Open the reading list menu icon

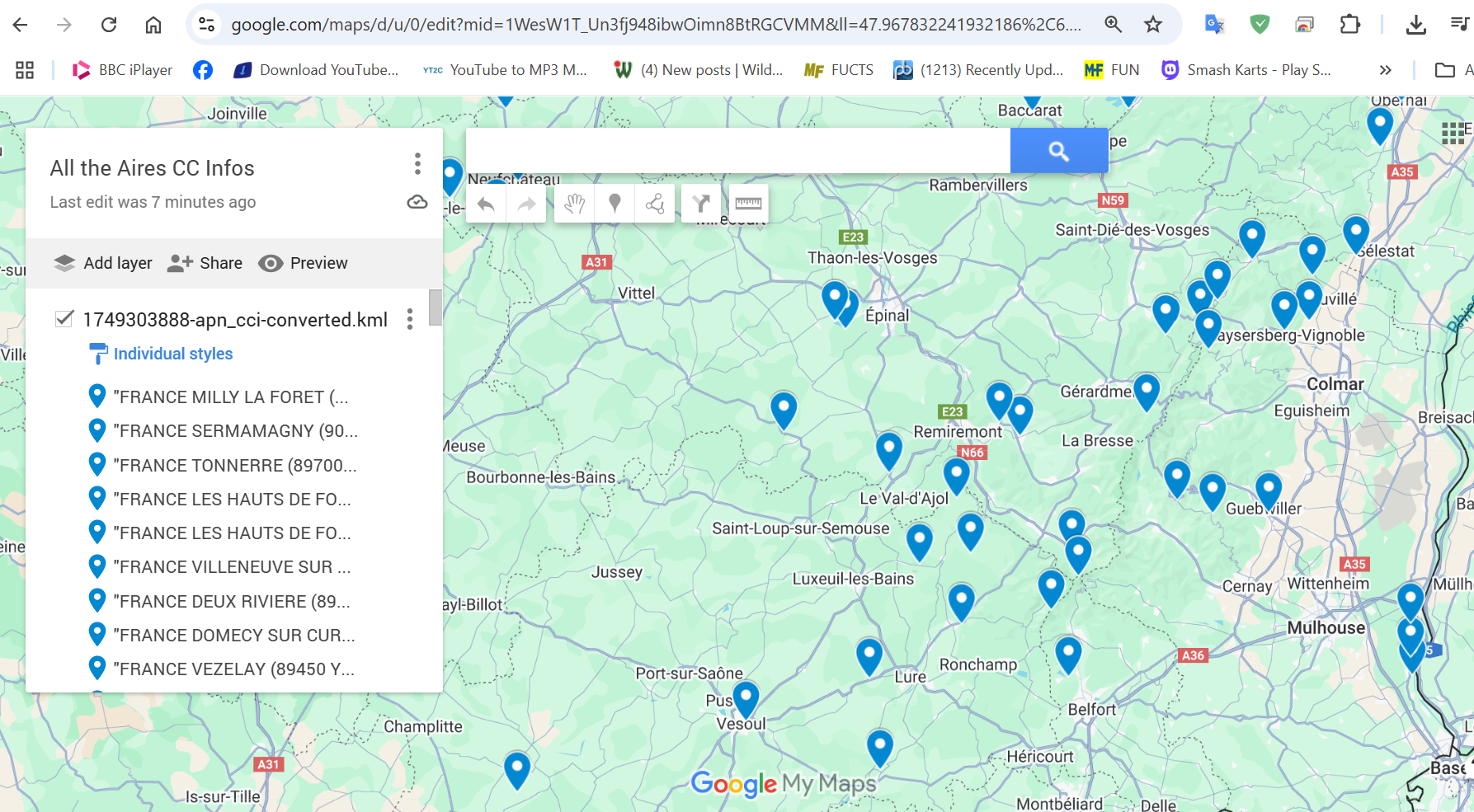(1461, 25)
